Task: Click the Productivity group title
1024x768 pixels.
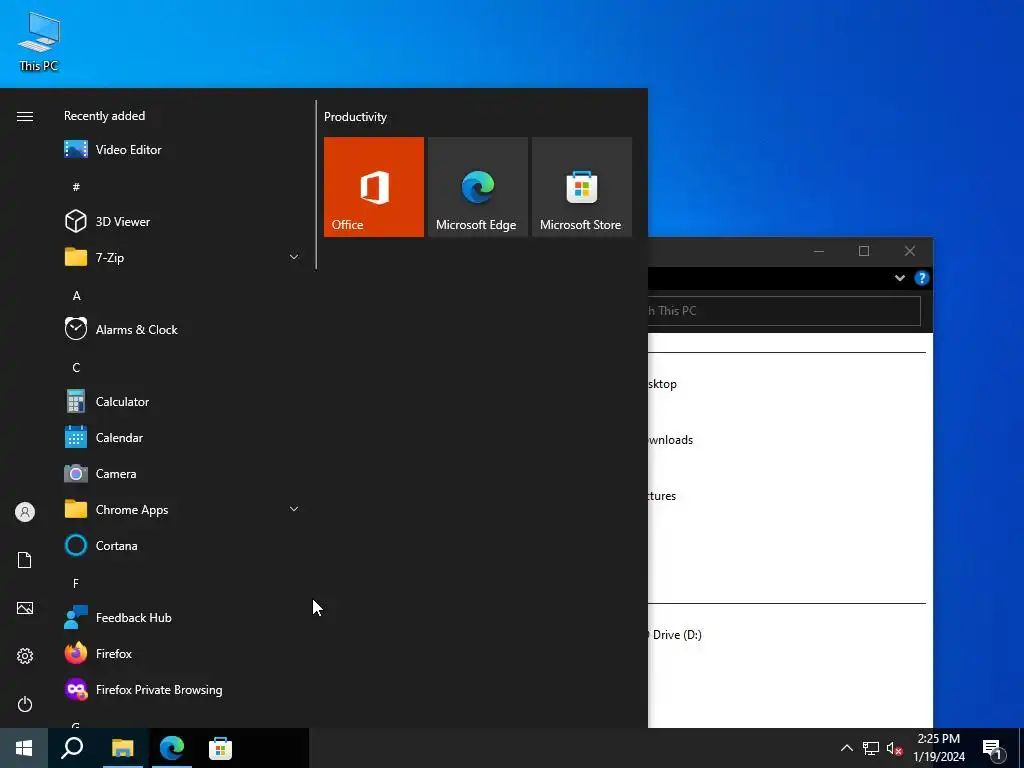Action: click(x=355, y=117)
